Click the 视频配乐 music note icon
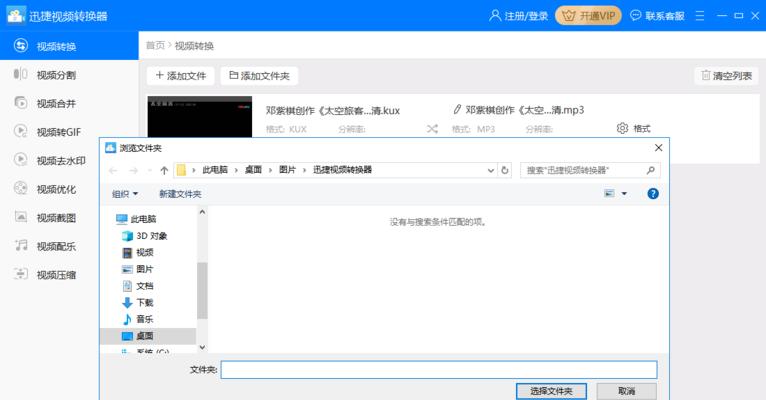This screenshot has width=766, height=400. [x=21, y=246]
